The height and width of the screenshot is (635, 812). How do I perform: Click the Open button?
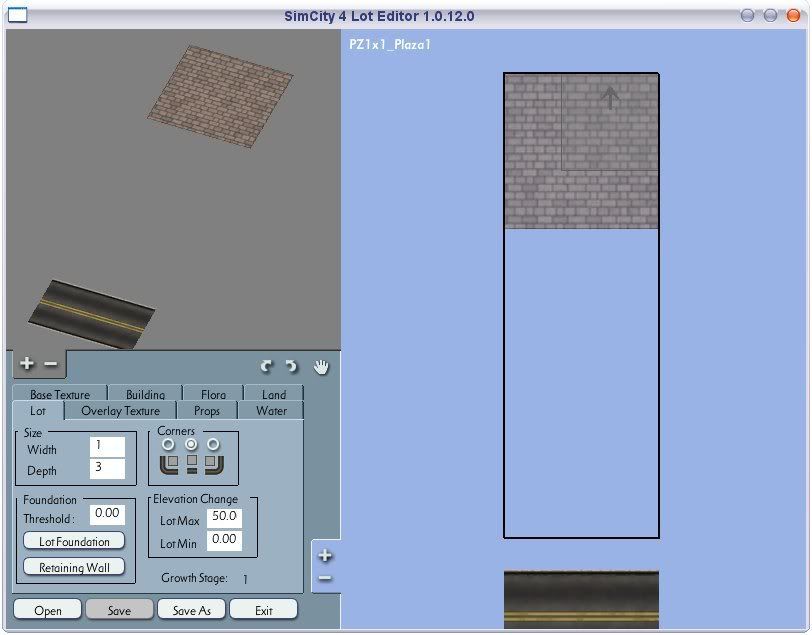pyautogui.click(x=48, y=610)
